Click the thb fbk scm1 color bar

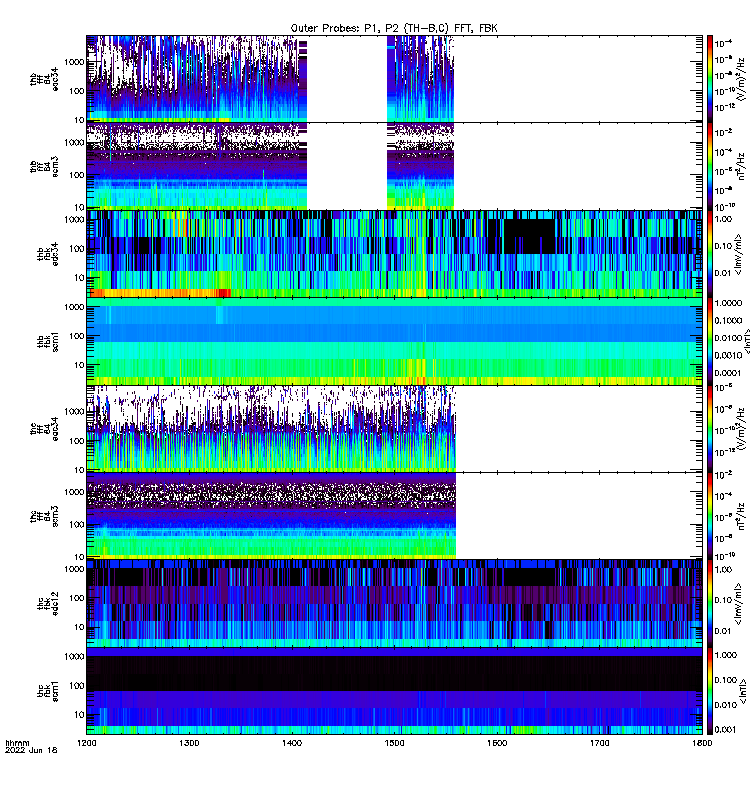click(710, 341)
